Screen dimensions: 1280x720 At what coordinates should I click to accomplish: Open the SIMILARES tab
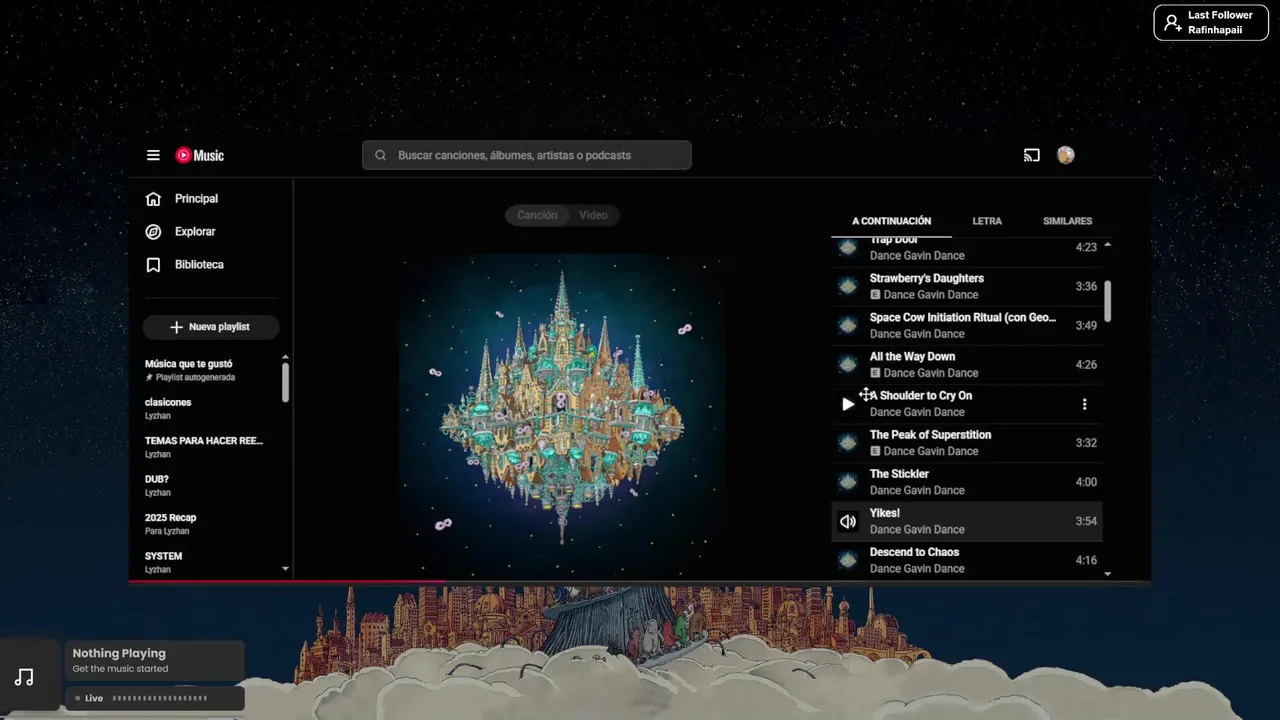click(x=1067, y=221)
